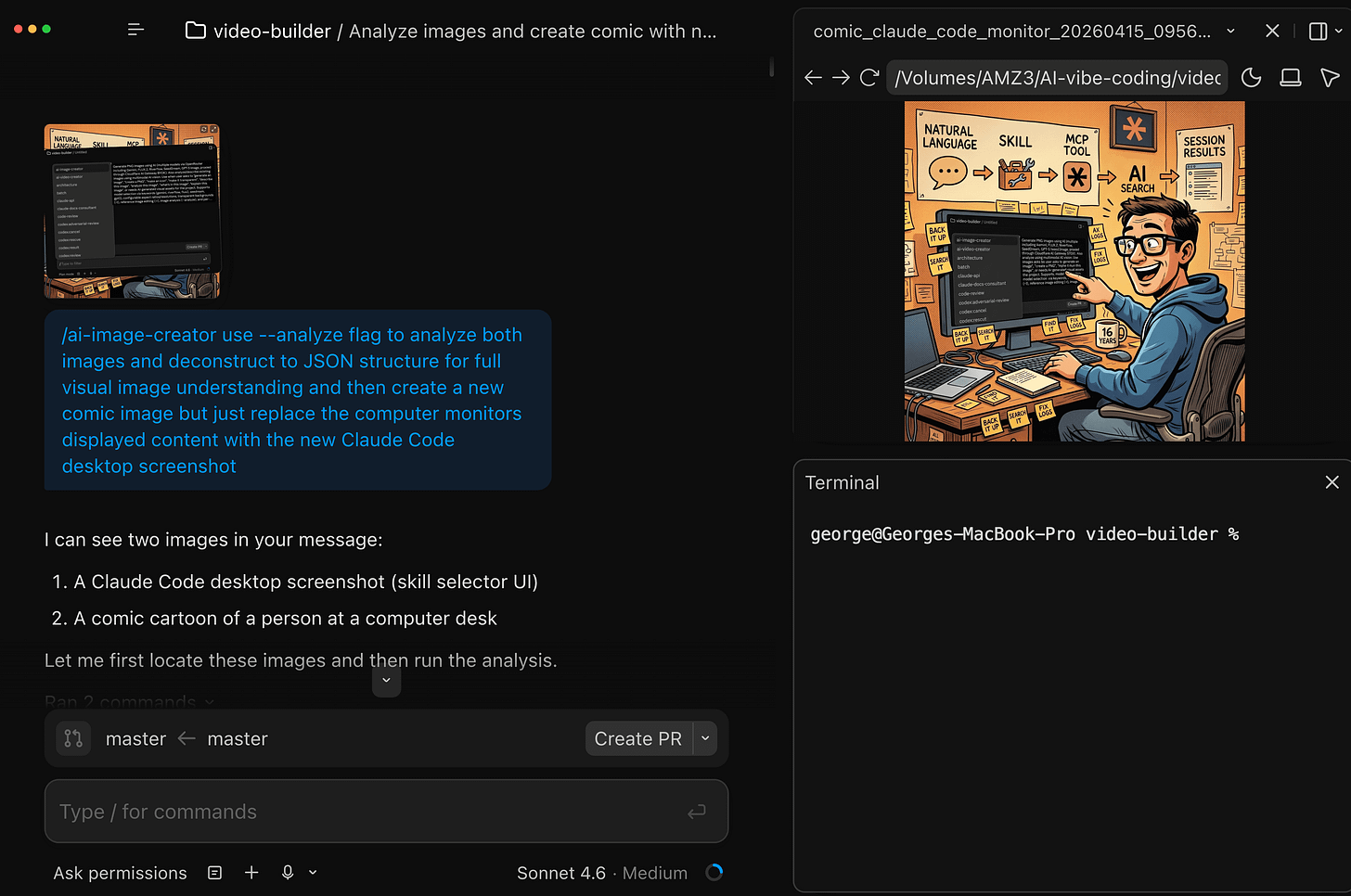Viewport: 1351px width, 896px height.
Task: Click 'A comic cartoon of a person' list item
Action: pyautogui.click(x=285, y=619)
